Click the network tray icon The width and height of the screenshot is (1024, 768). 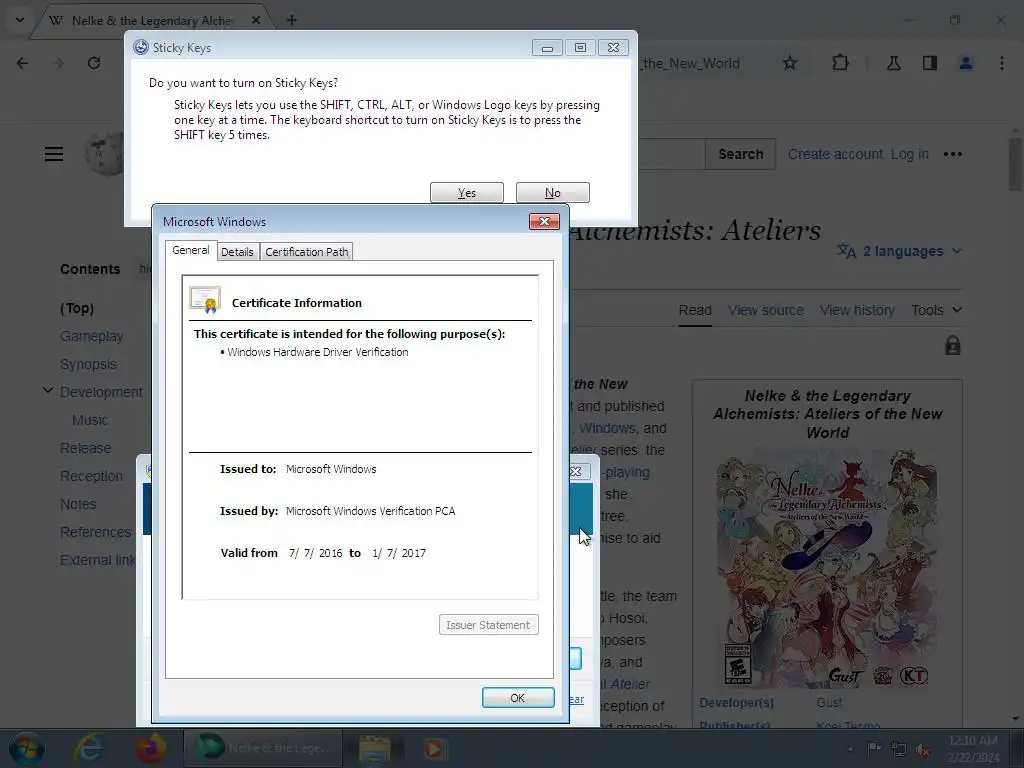click(x=899, y=749)
